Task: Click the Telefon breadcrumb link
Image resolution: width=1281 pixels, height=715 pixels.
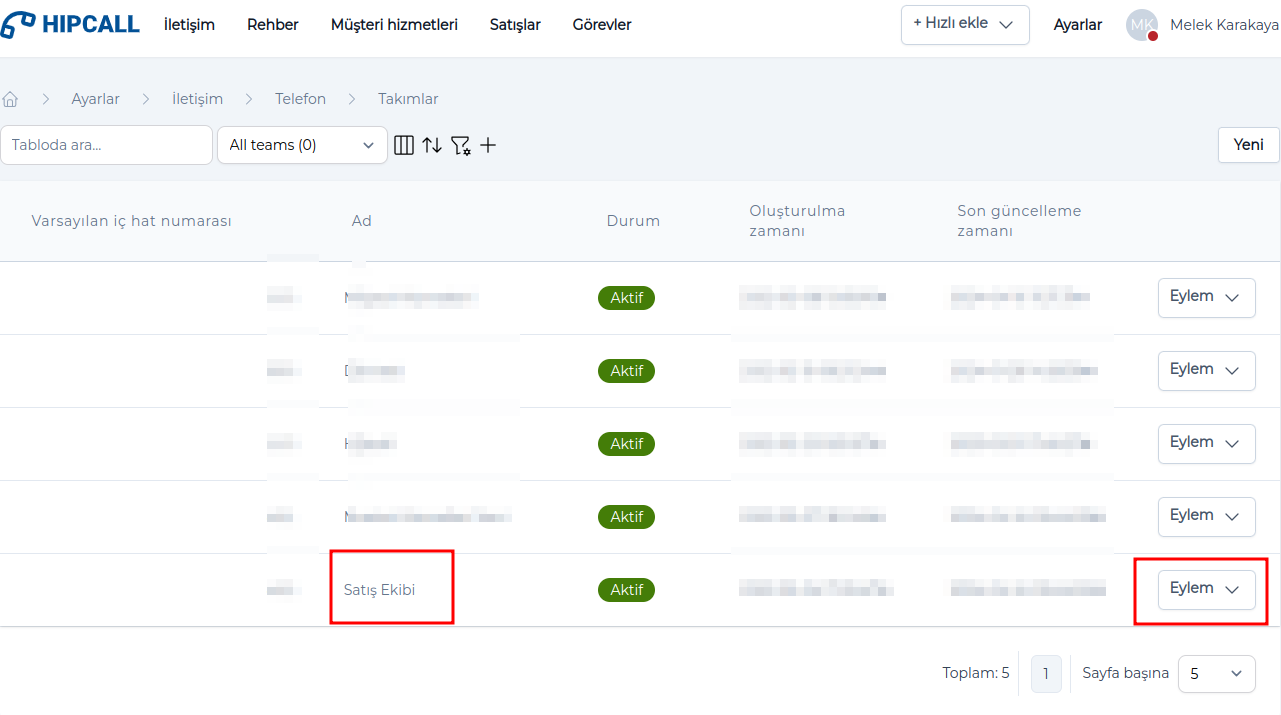Action: coord(300,99)
